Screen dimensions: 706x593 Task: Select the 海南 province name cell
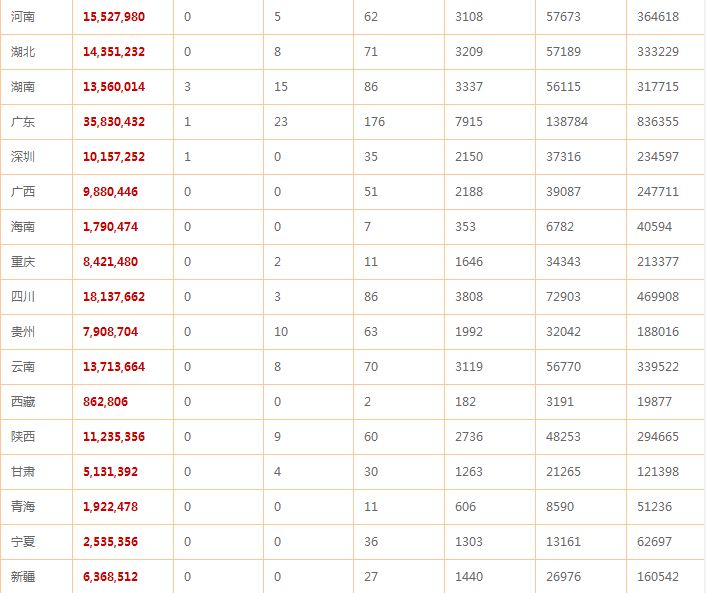coord(23,227)
